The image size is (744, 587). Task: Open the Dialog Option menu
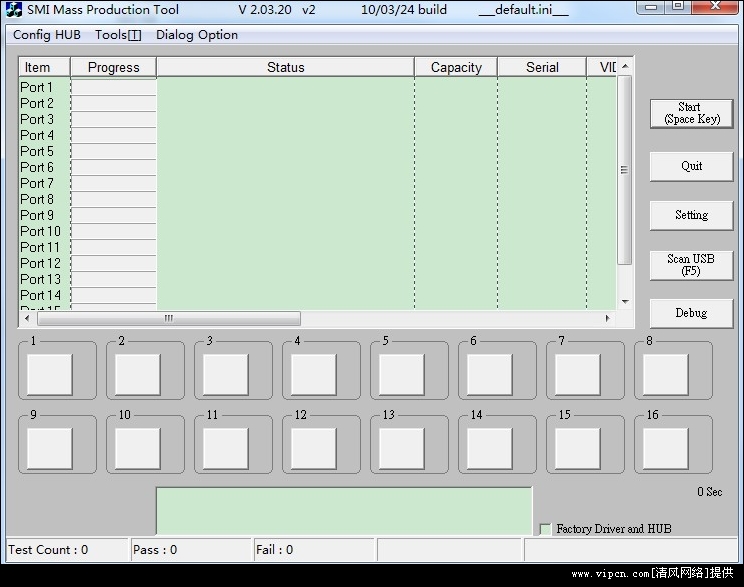[x=197, y=35]
